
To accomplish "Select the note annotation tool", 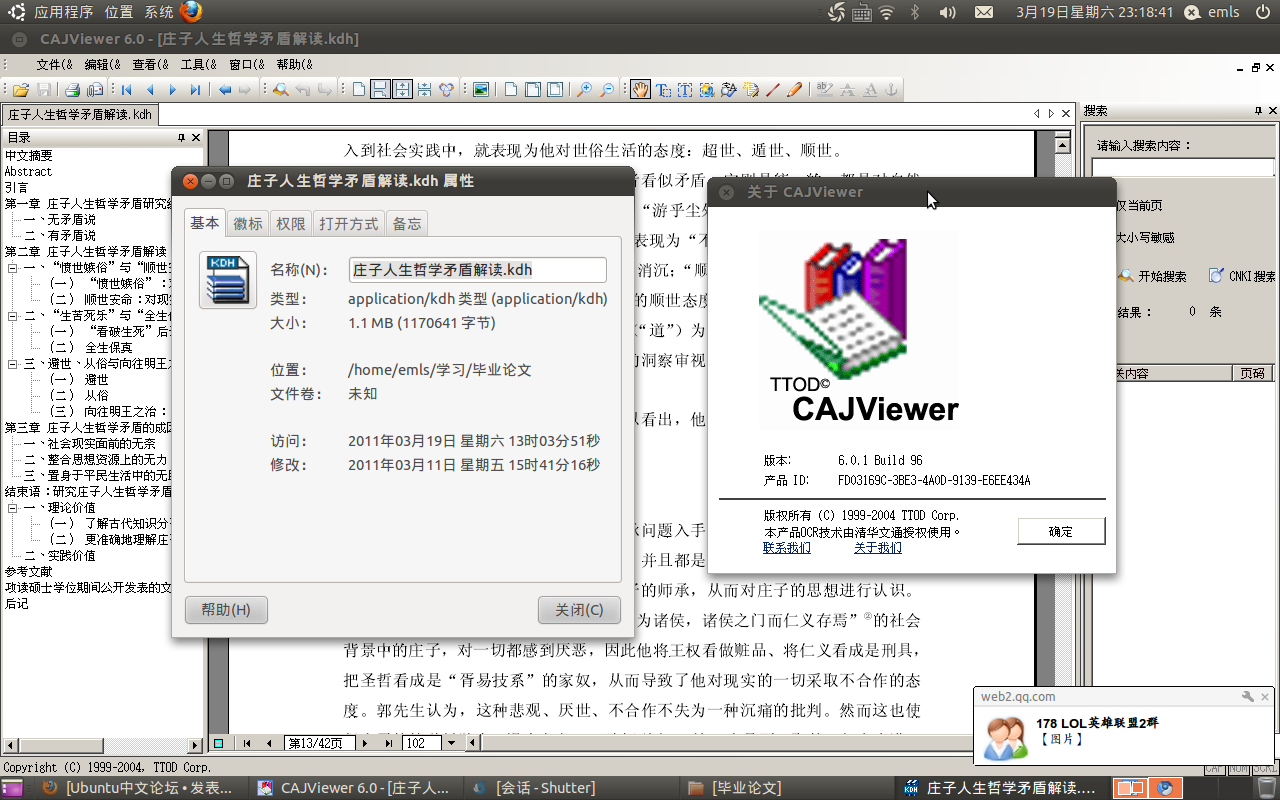I will tap(751, 89).
